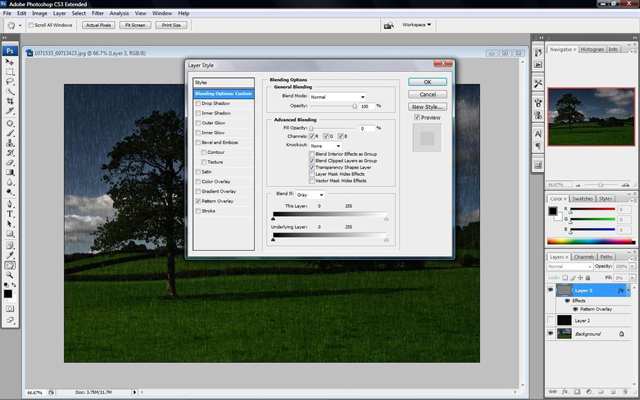
Task: Select the Move tool in toolbox
Action: tap(10, 61)
